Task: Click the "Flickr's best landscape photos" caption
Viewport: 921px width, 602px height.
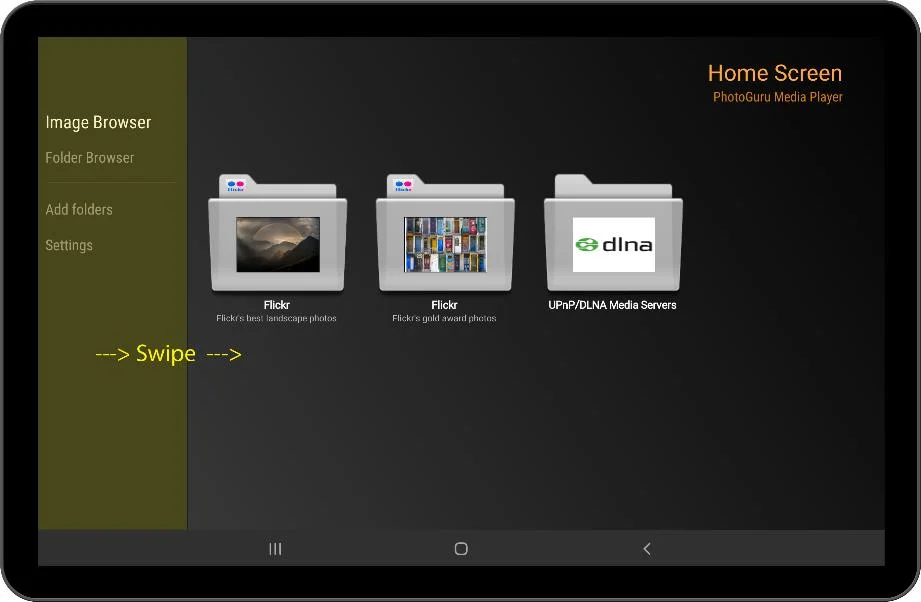Action: (276, 318)
